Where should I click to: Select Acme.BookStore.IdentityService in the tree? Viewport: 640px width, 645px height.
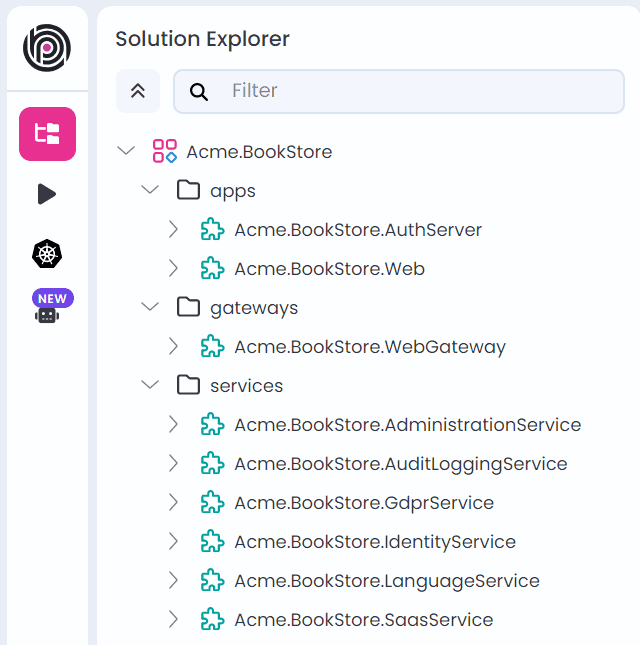point(375,542)
